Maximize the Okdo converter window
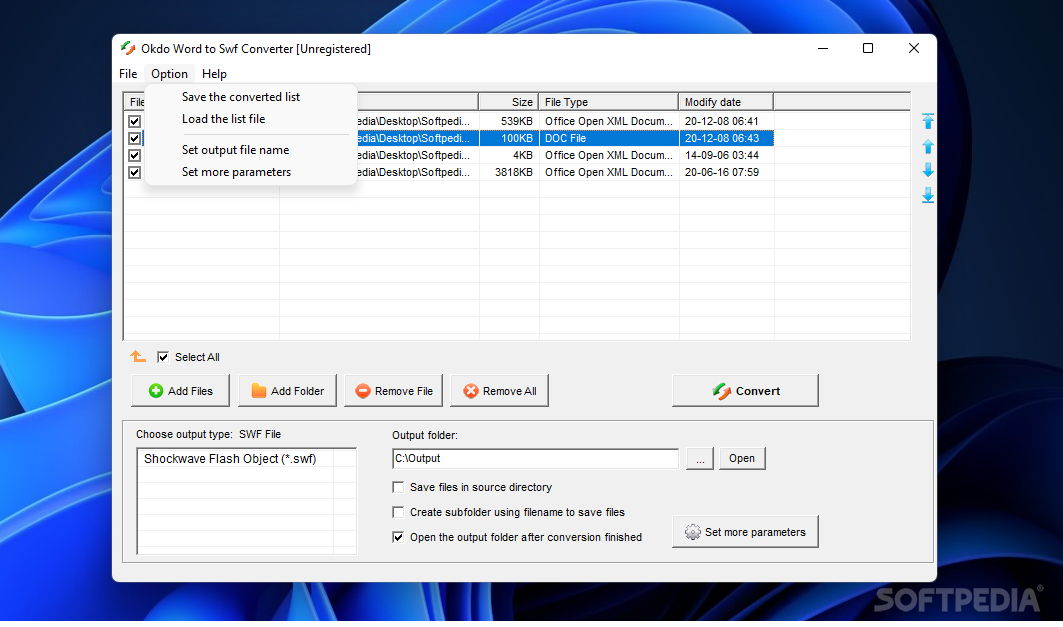The image size is (1063, 627). [868, 48]
